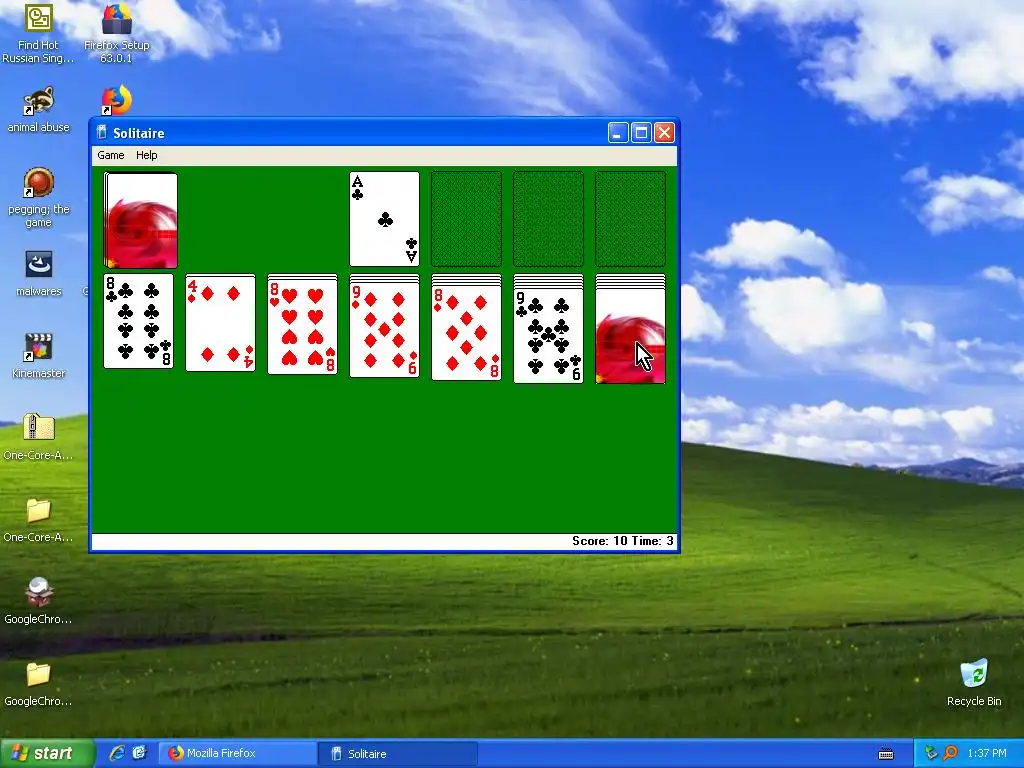
Task: Select the GoogleChro folder icon
Action: [38, 684]
